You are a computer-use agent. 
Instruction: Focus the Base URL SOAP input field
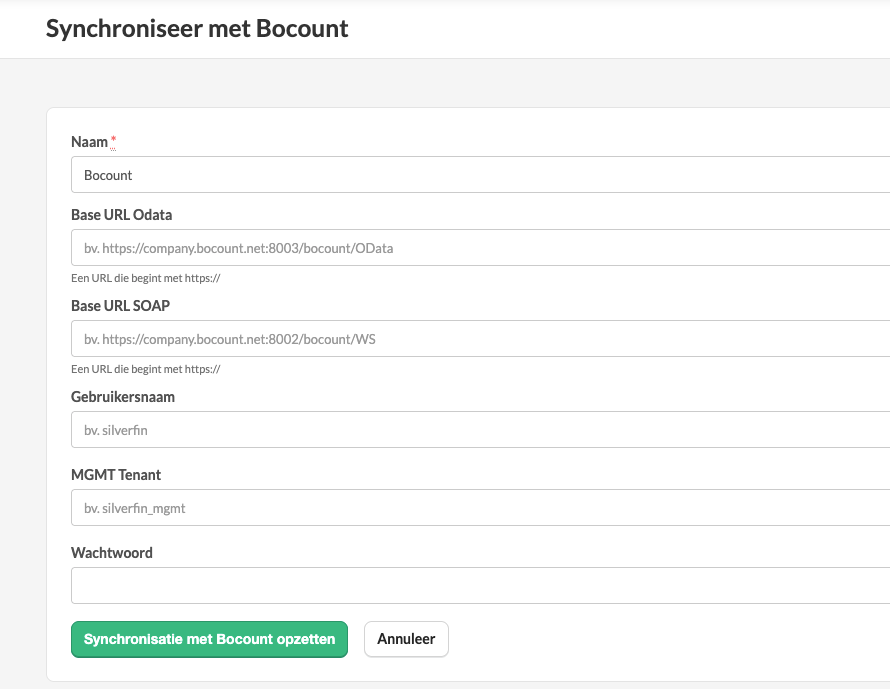[x=480, y=339]
